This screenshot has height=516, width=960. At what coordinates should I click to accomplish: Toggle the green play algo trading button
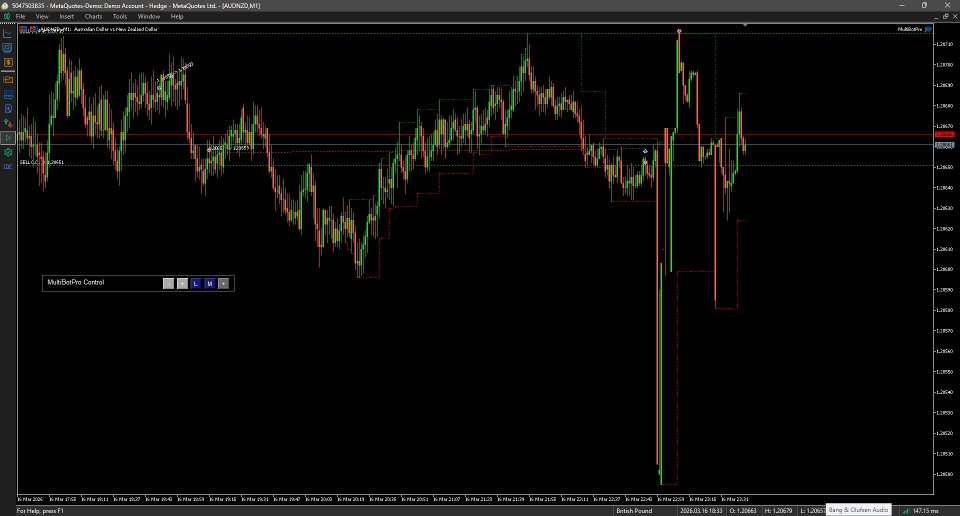(x=8, y=138)
